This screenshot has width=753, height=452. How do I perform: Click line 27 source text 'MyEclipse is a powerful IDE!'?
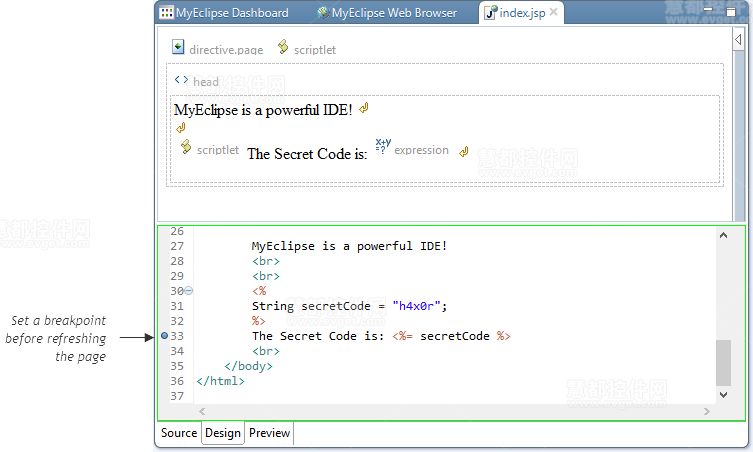coord(350,246)
